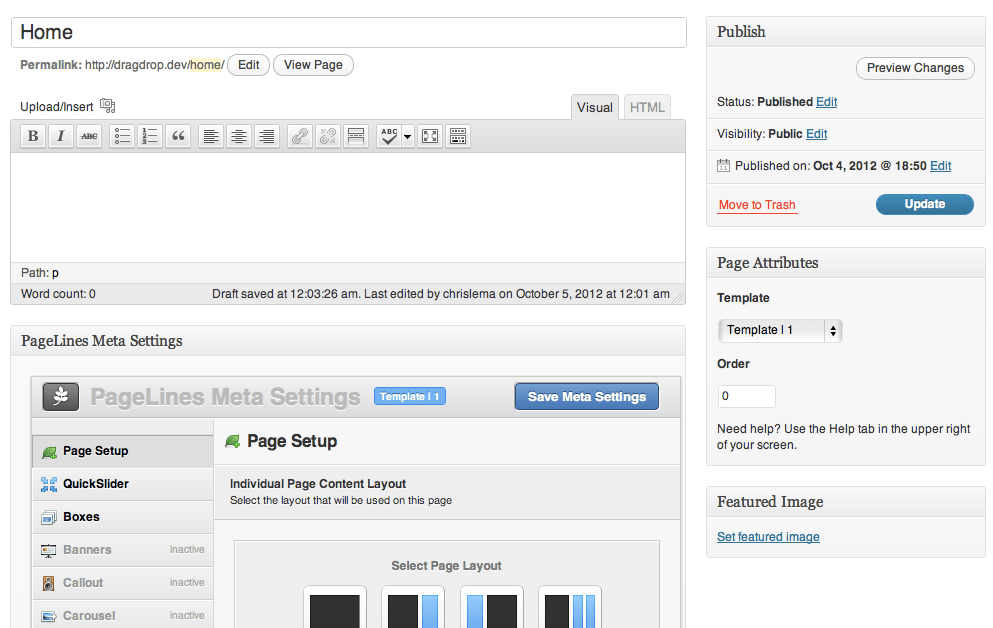The image size is (993, 628).
Task: Click the insert link icon
Action: [299, 137]
